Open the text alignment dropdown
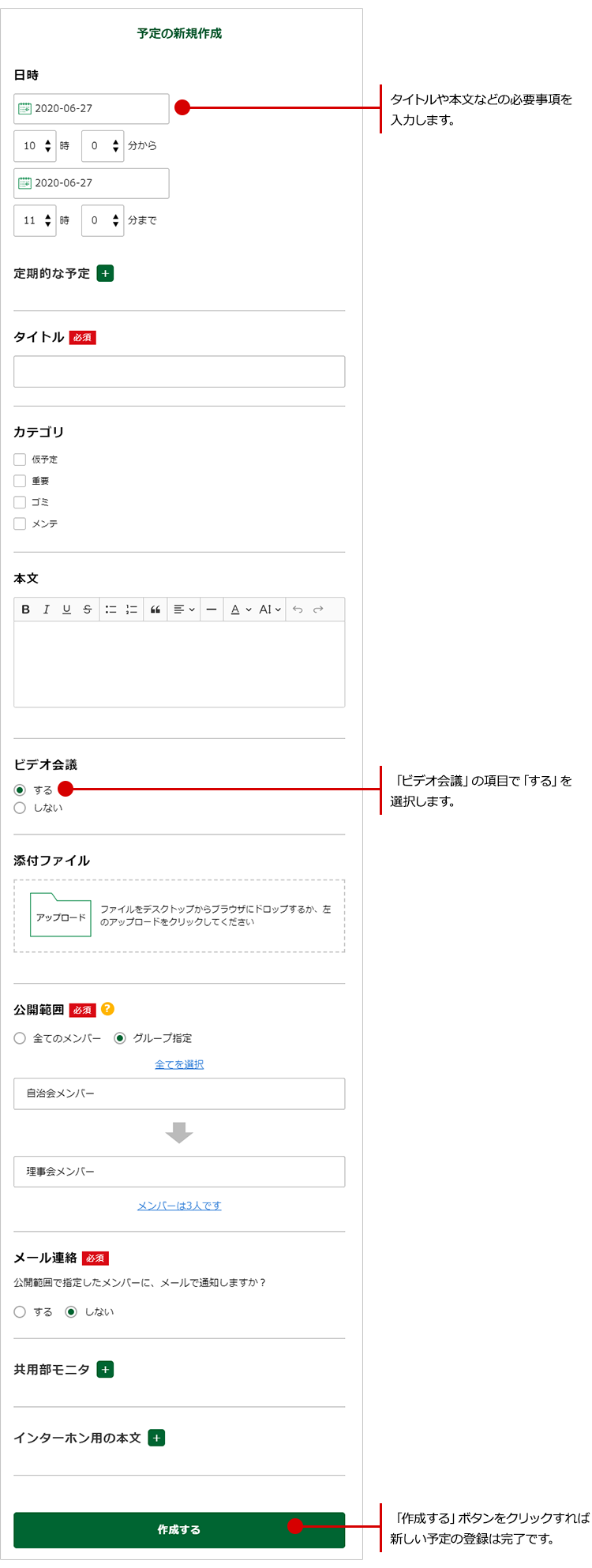The image size is (592, 1568). [184, 610]
